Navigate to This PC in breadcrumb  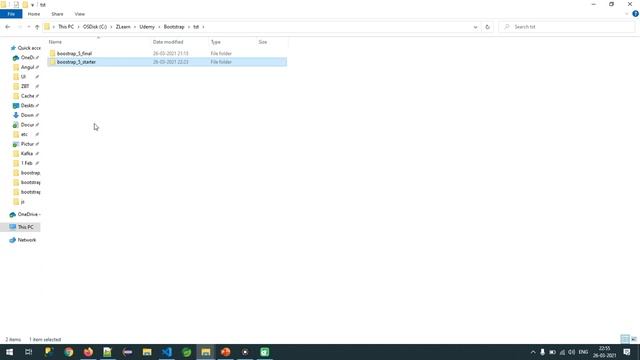click(x=66, y=27)
